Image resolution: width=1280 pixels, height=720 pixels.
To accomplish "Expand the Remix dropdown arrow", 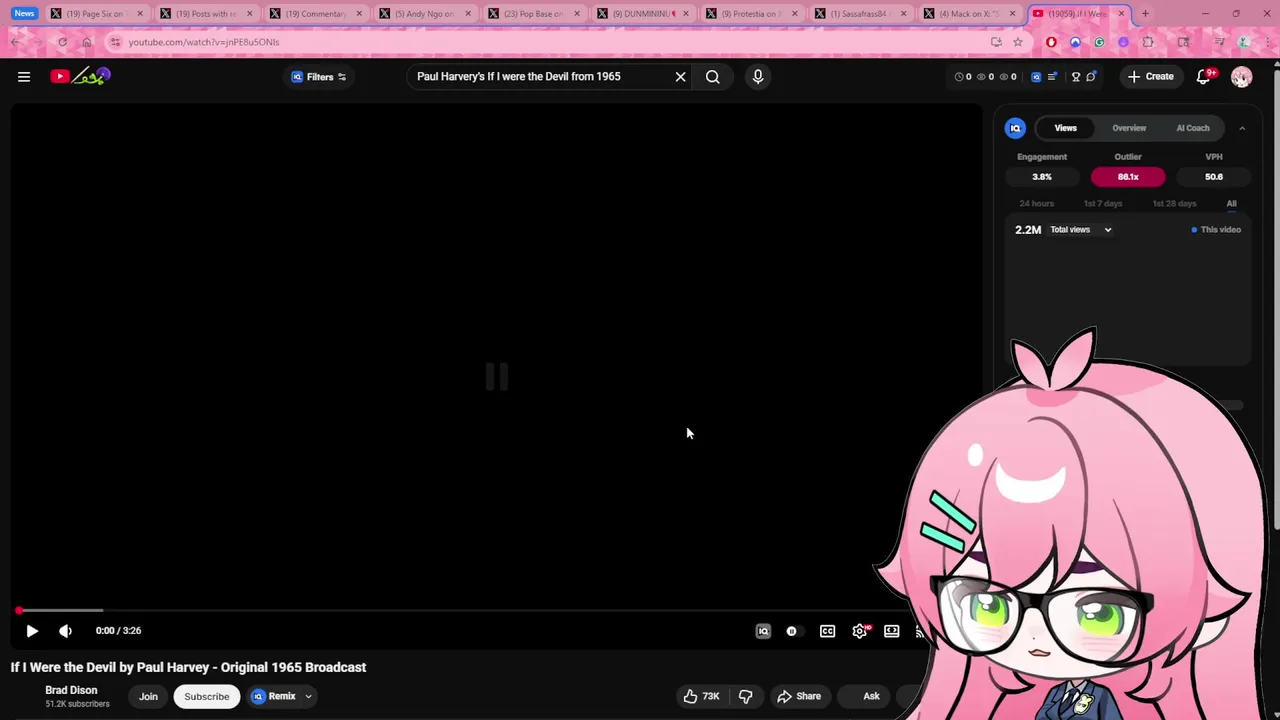I will [x=309, y=697].
